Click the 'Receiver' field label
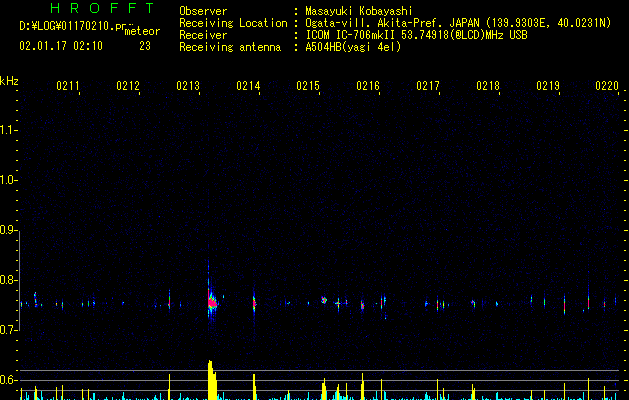Image resolution: width=629 pixels, height=400 pixels. coord(203,35)
